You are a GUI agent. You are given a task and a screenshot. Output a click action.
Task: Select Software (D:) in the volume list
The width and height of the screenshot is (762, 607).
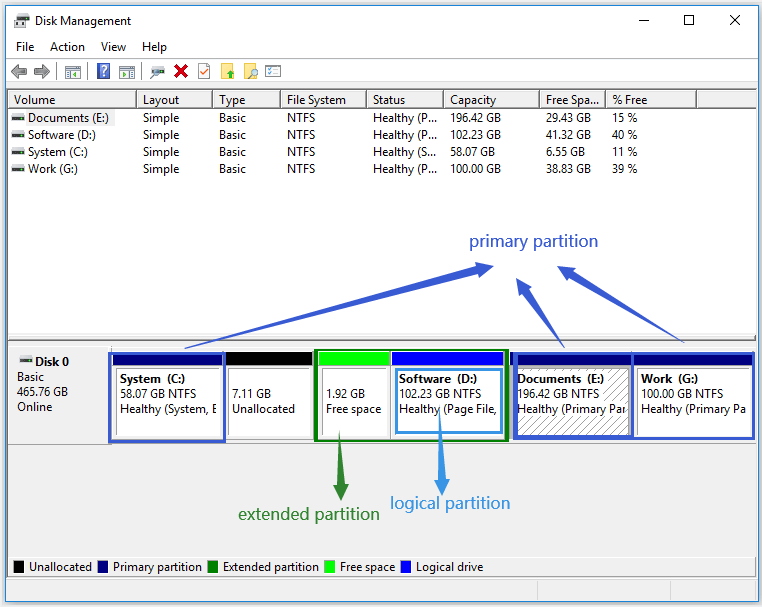[62, 135]
